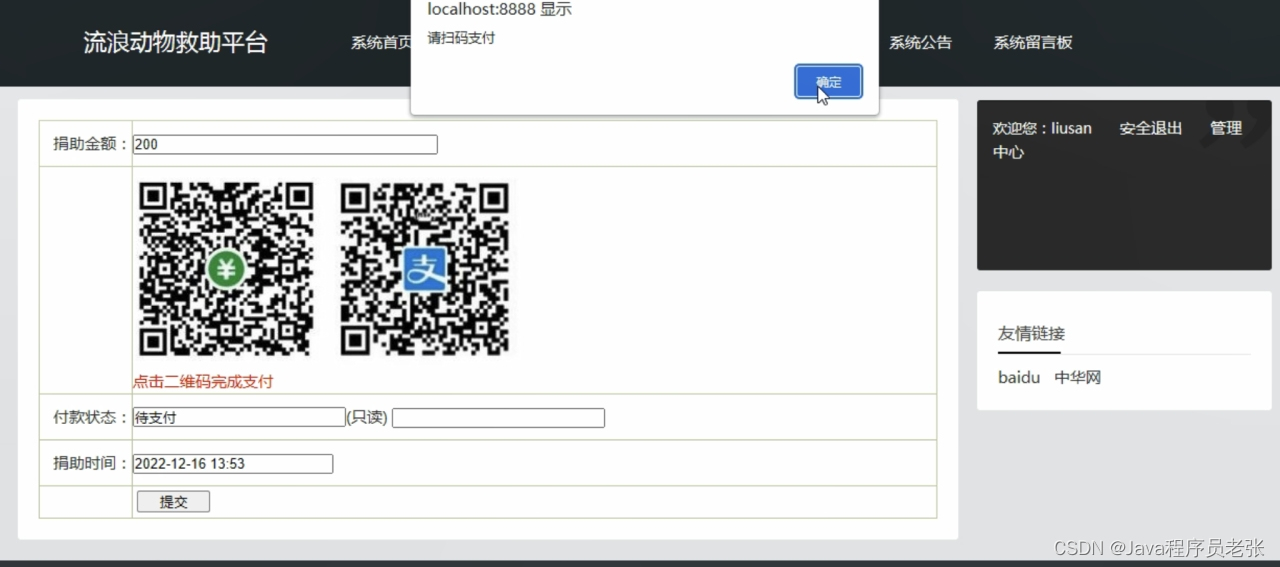Screen dimensions: 1280x567
Task: Click the 付款状态 field showing 待支付
Action: (239, 418)
